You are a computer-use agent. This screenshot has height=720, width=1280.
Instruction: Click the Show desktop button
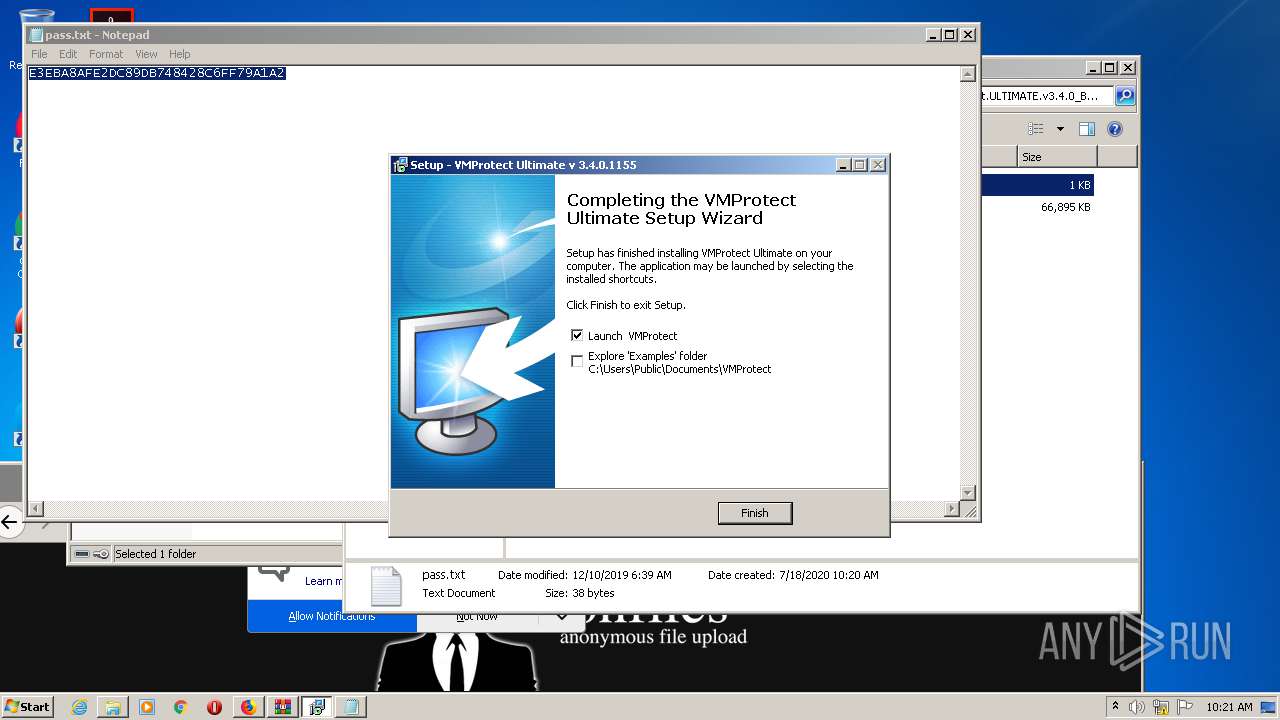tap(1270, 707)
